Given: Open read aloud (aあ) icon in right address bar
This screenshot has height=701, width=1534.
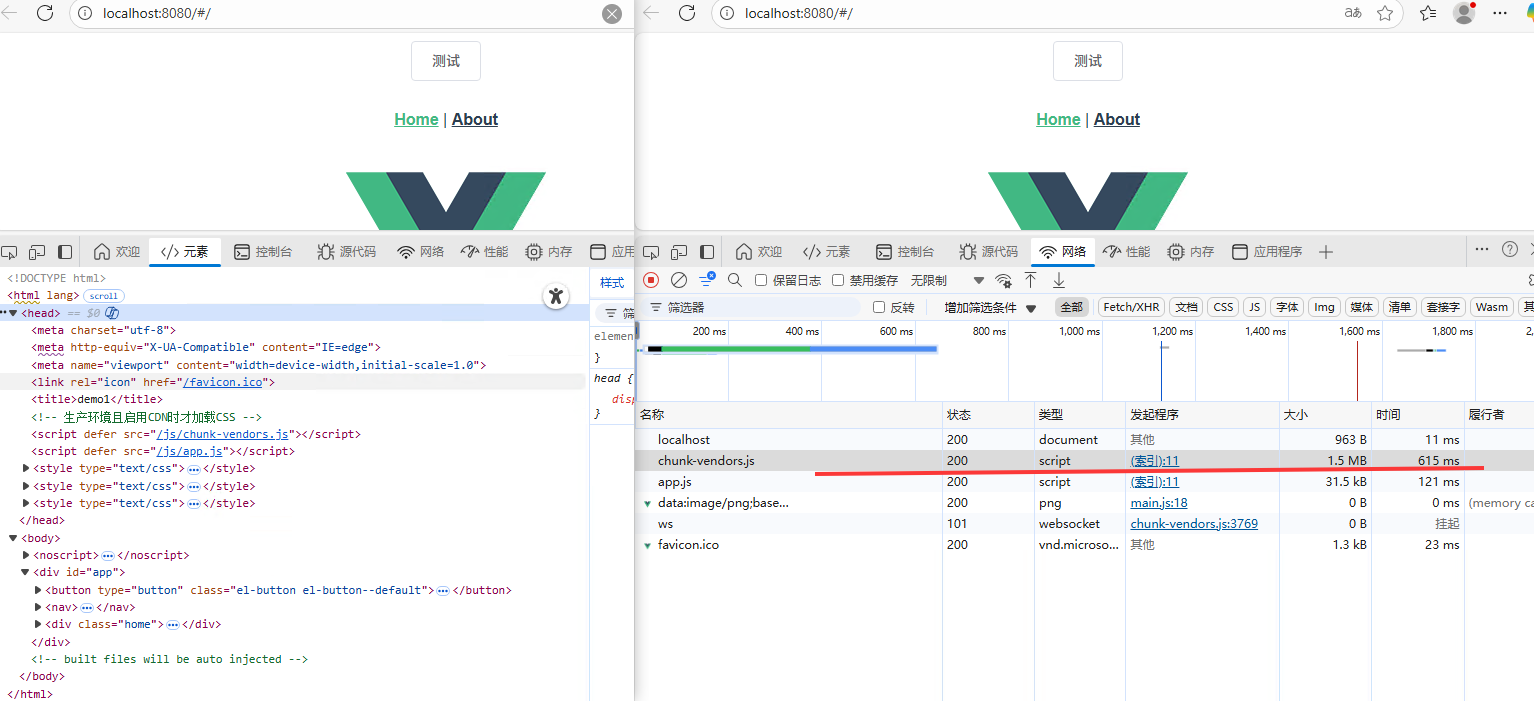Looking at the screenshot, I should [1352, 13].
